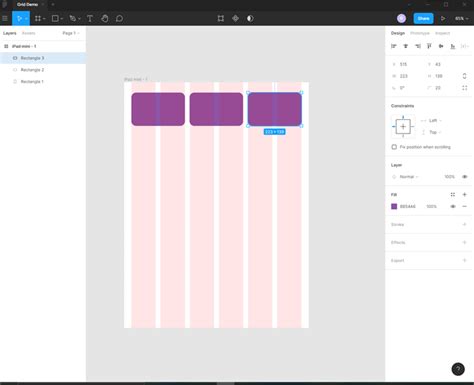Image resolution: width=474 pixels, height=385 pixels.
Task: Switch to the Prototype tab
Action: coord(420,33)
